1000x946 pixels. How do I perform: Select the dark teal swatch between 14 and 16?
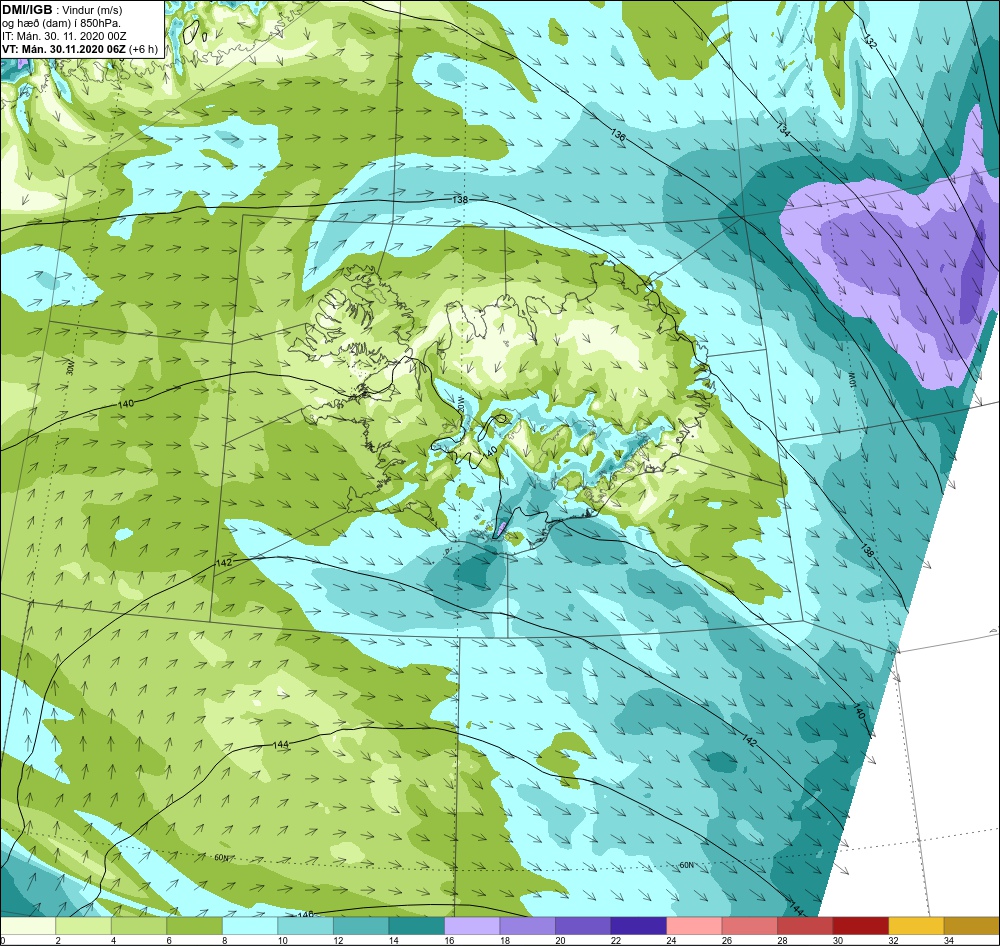coord(416,926)
